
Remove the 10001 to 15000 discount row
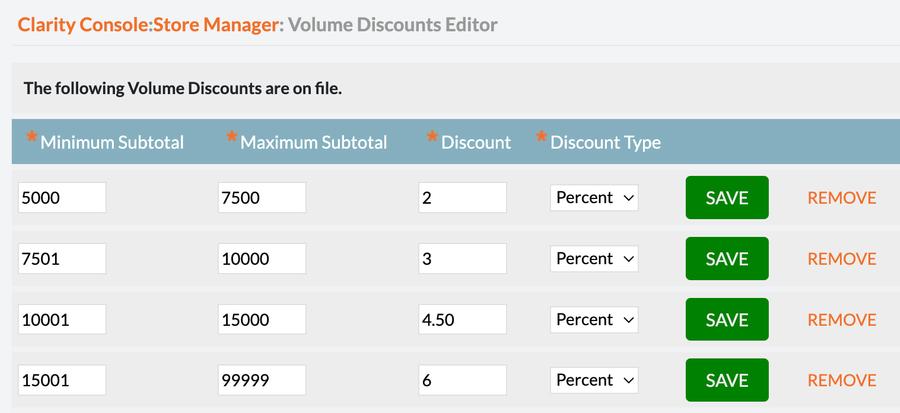point(841,320)
